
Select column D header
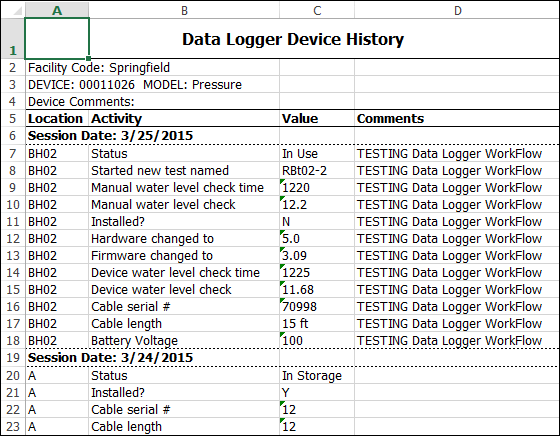pyautogui.click(x=457, y=10)
